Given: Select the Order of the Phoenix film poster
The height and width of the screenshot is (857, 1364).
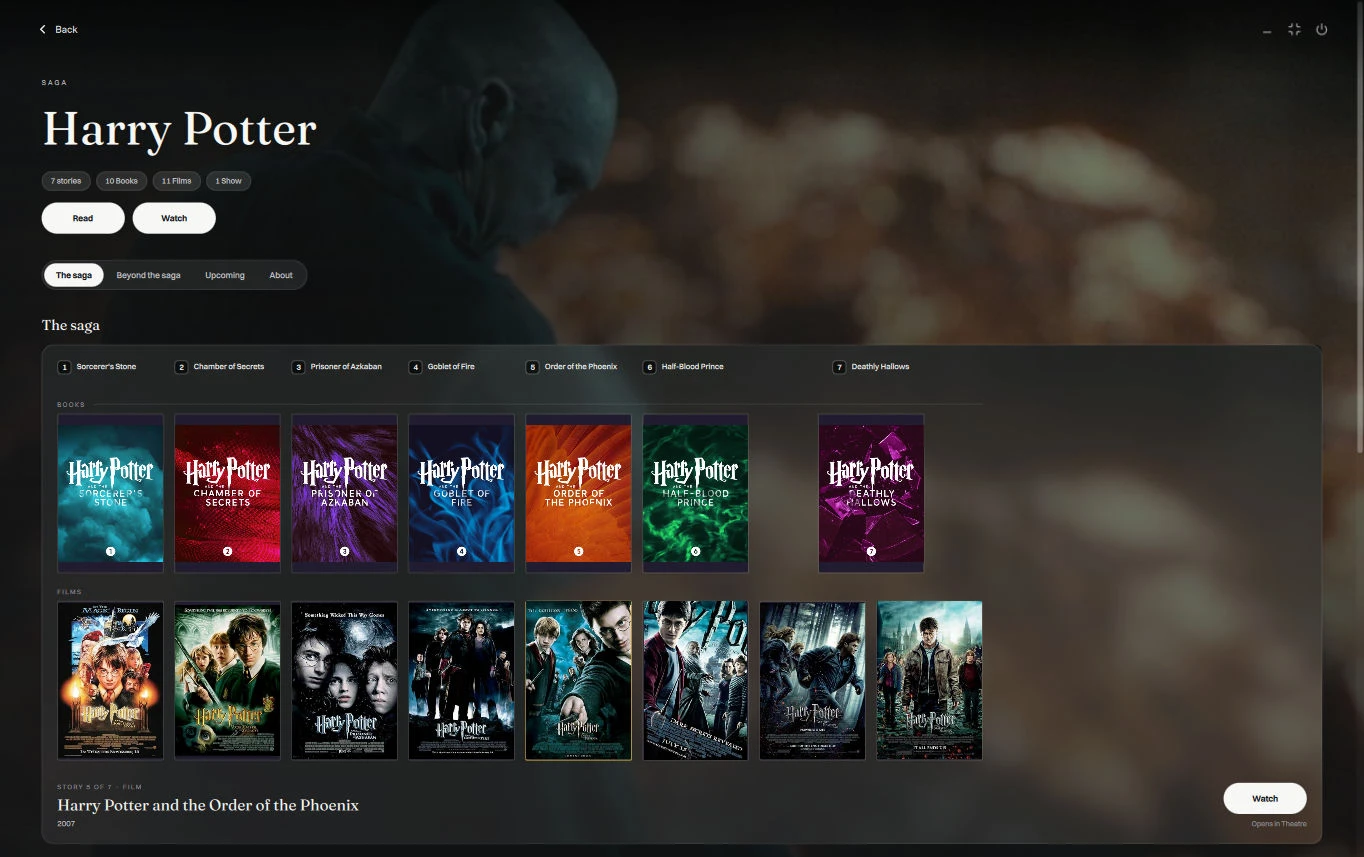Looking at the screenshot, I should click(x=578, y=680).
